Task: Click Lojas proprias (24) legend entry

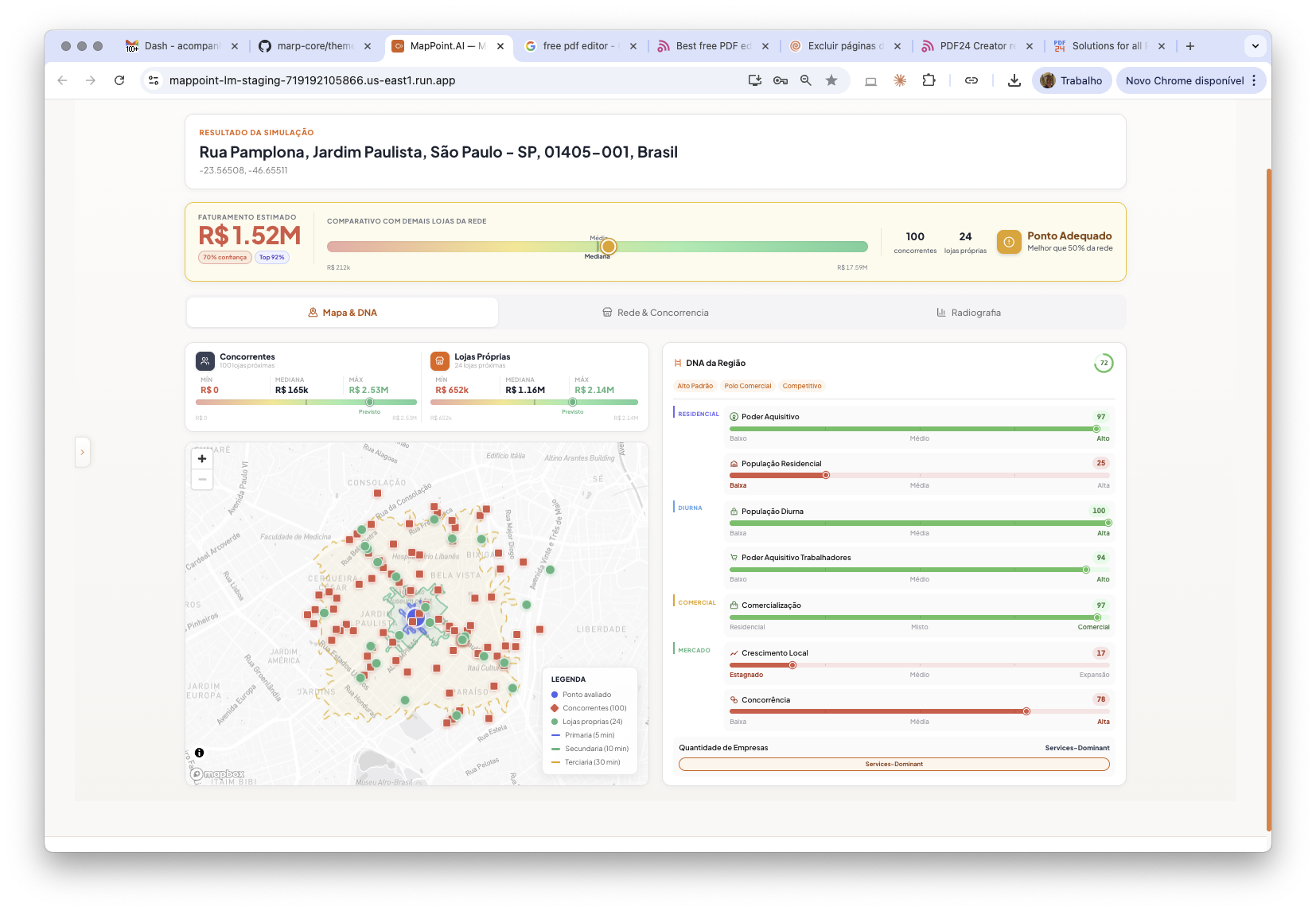Action: tap(587, 722)
